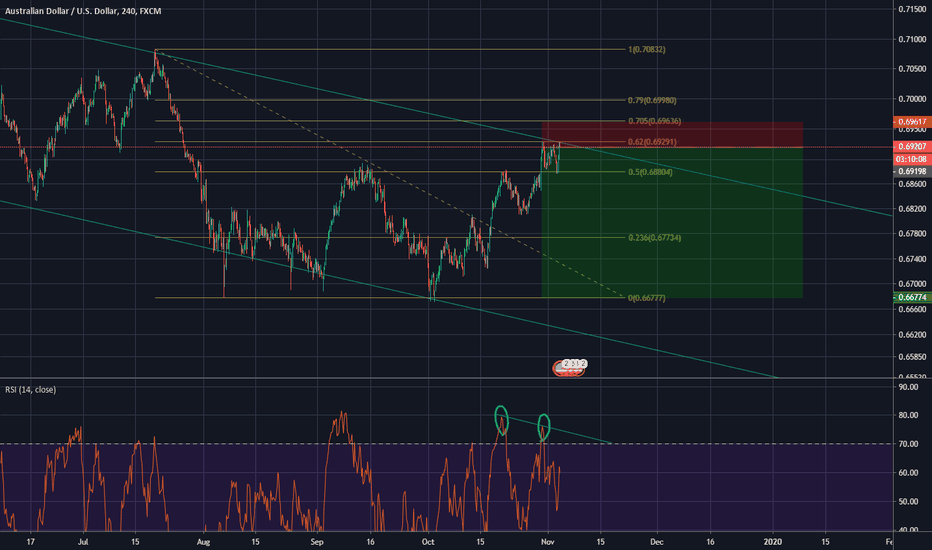The width and height of the screenshot is (932, 550).
Task: Select the 0(0.66777) Fibonacci bottom level label
Action: coord(647,298)
